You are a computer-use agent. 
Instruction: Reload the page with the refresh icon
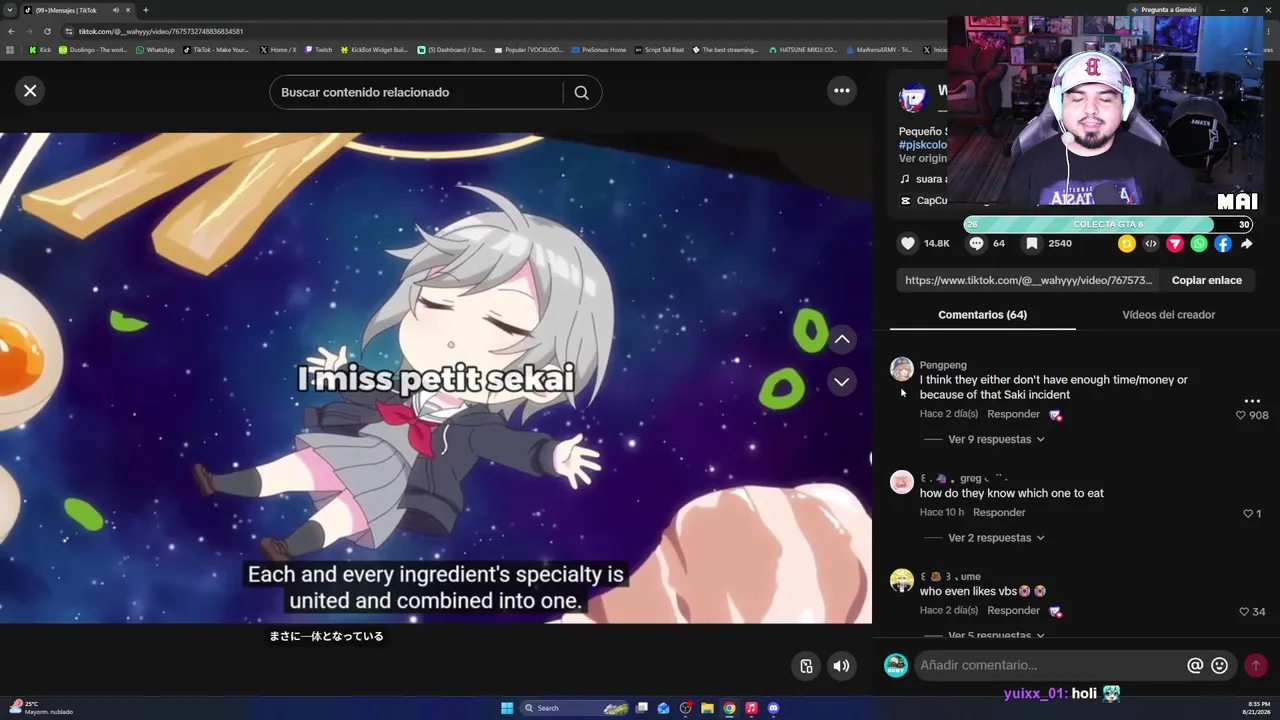(x=47, y=31)
